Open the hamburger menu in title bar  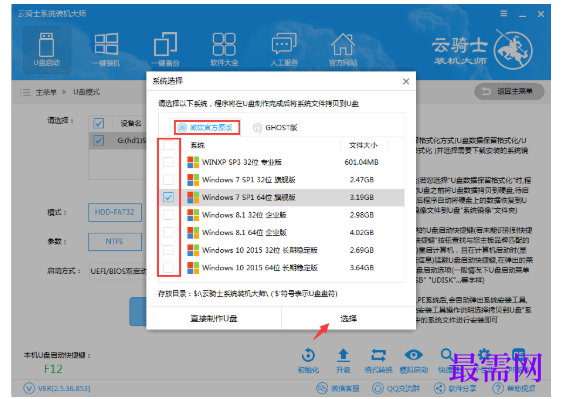pos(504,14)
